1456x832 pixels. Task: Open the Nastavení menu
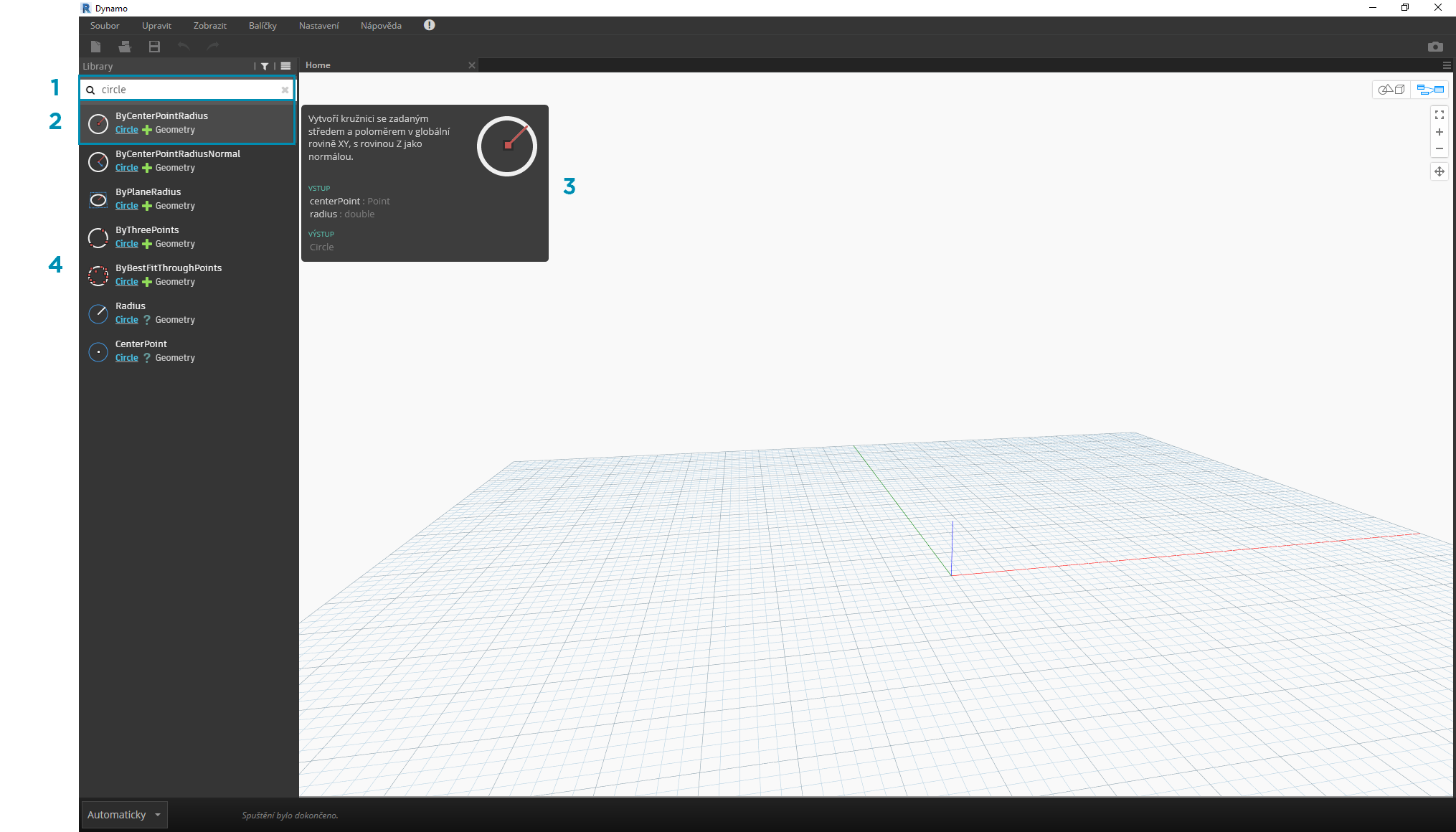pos(318,25)
